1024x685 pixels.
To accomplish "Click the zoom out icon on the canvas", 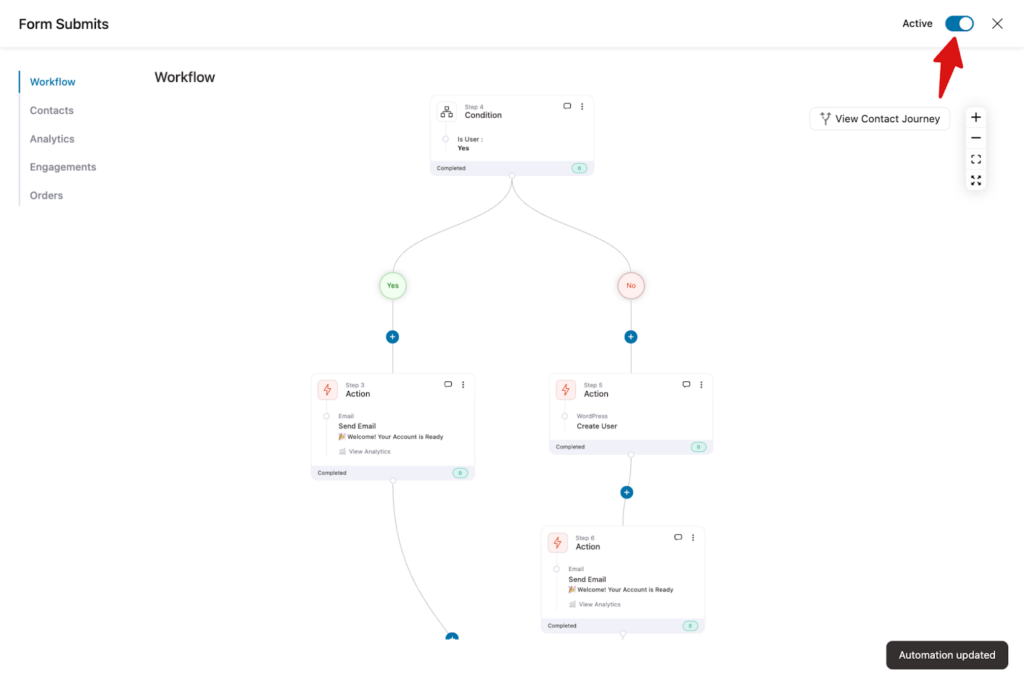I will (975, 138).
